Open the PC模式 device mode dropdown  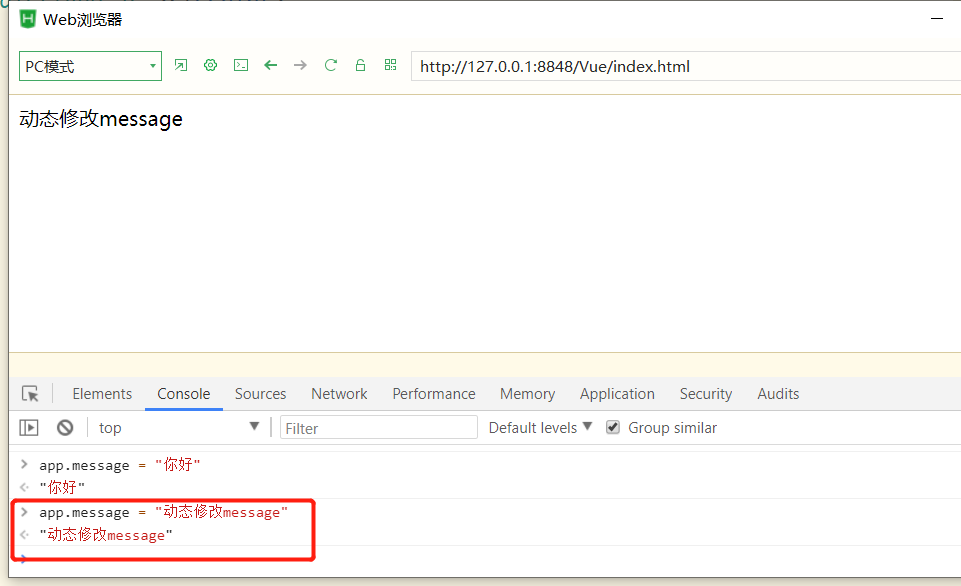click(90, 67)
